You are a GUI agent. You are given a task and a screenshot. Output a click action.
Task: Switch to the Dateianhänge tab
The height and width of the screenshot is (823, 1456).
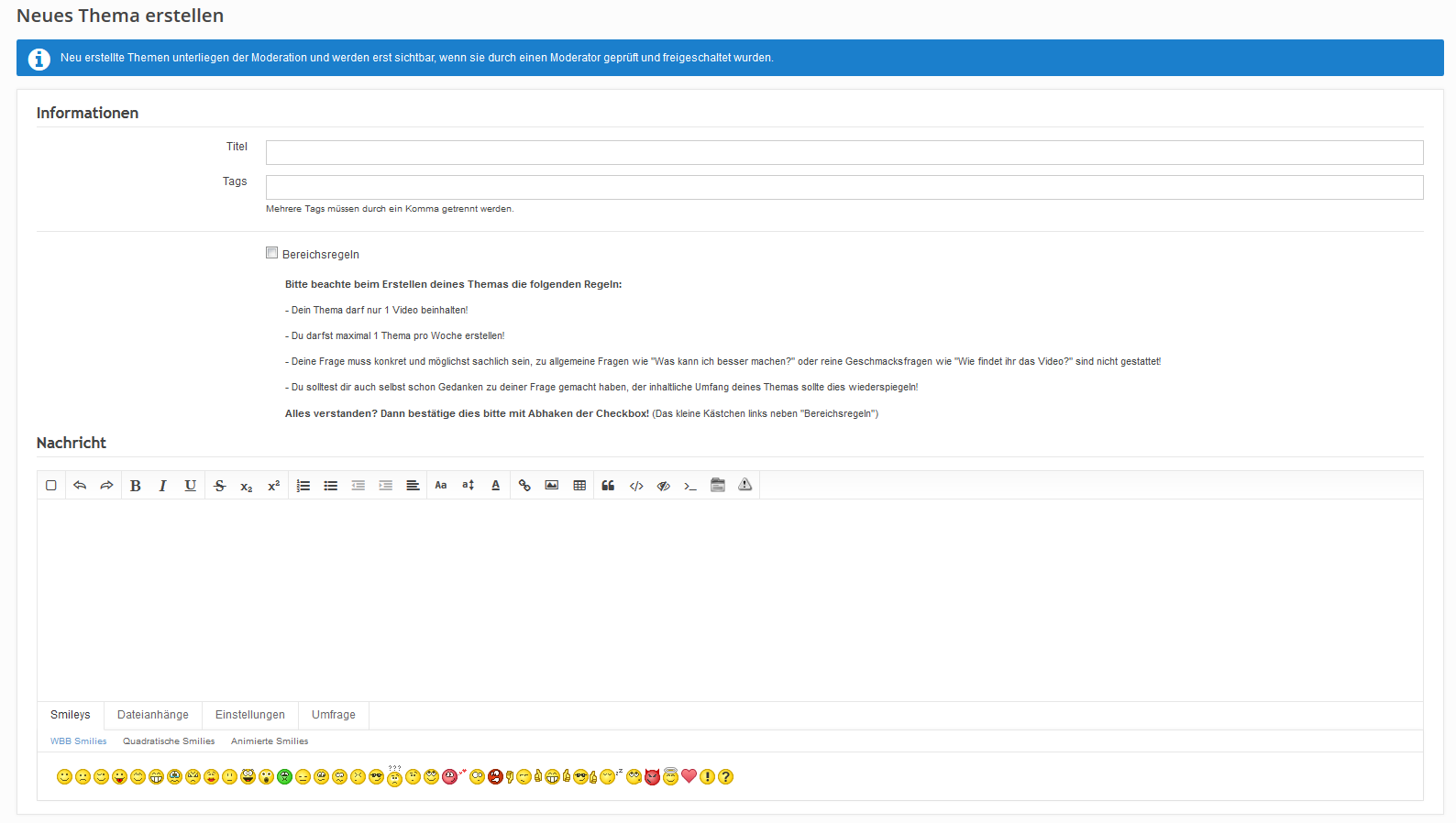tap(153, 715)
